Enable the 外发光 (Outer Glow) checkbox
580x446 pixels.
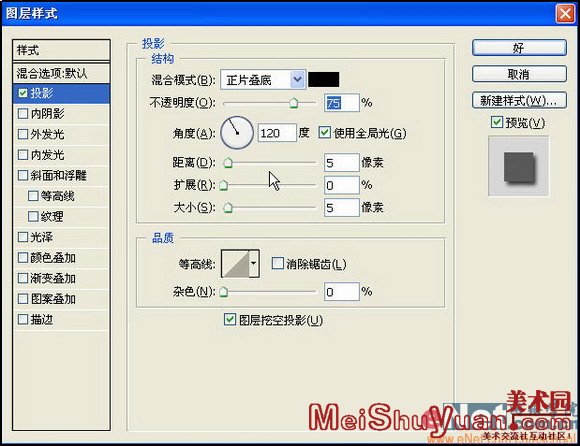click(x=23, y=134)
